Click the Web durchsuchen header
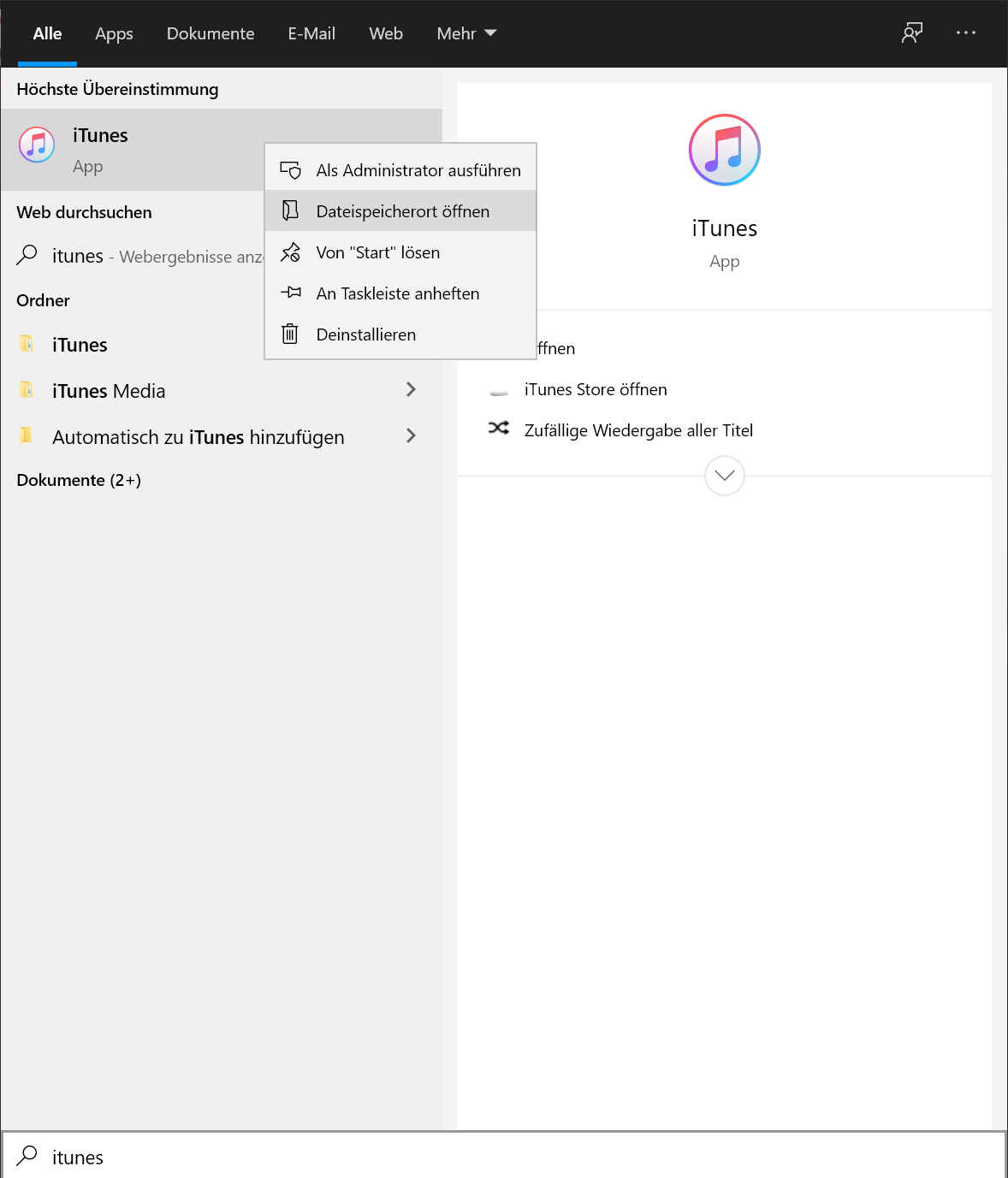Image resolution: width=1008 pixels, height=1178 pixels. coord(84,212)
